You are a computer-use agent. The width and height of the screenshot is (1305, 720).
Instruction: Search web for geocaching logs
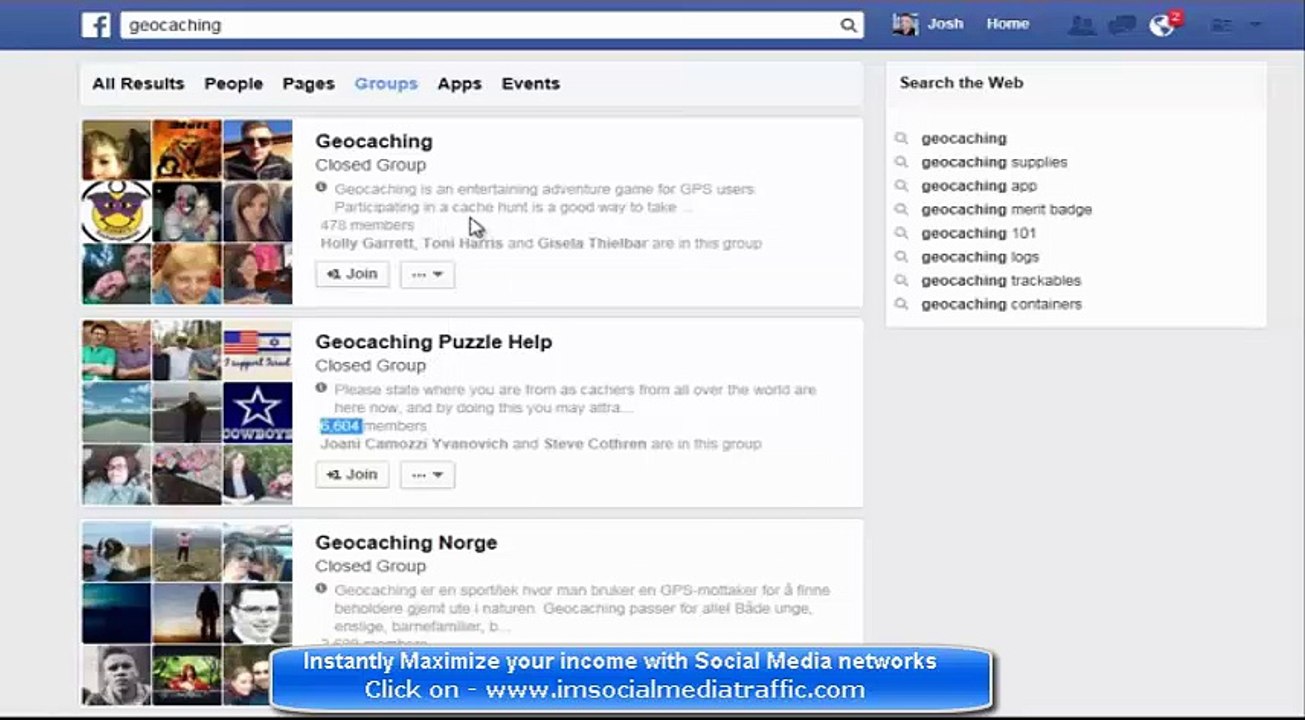tap(980, 257)
